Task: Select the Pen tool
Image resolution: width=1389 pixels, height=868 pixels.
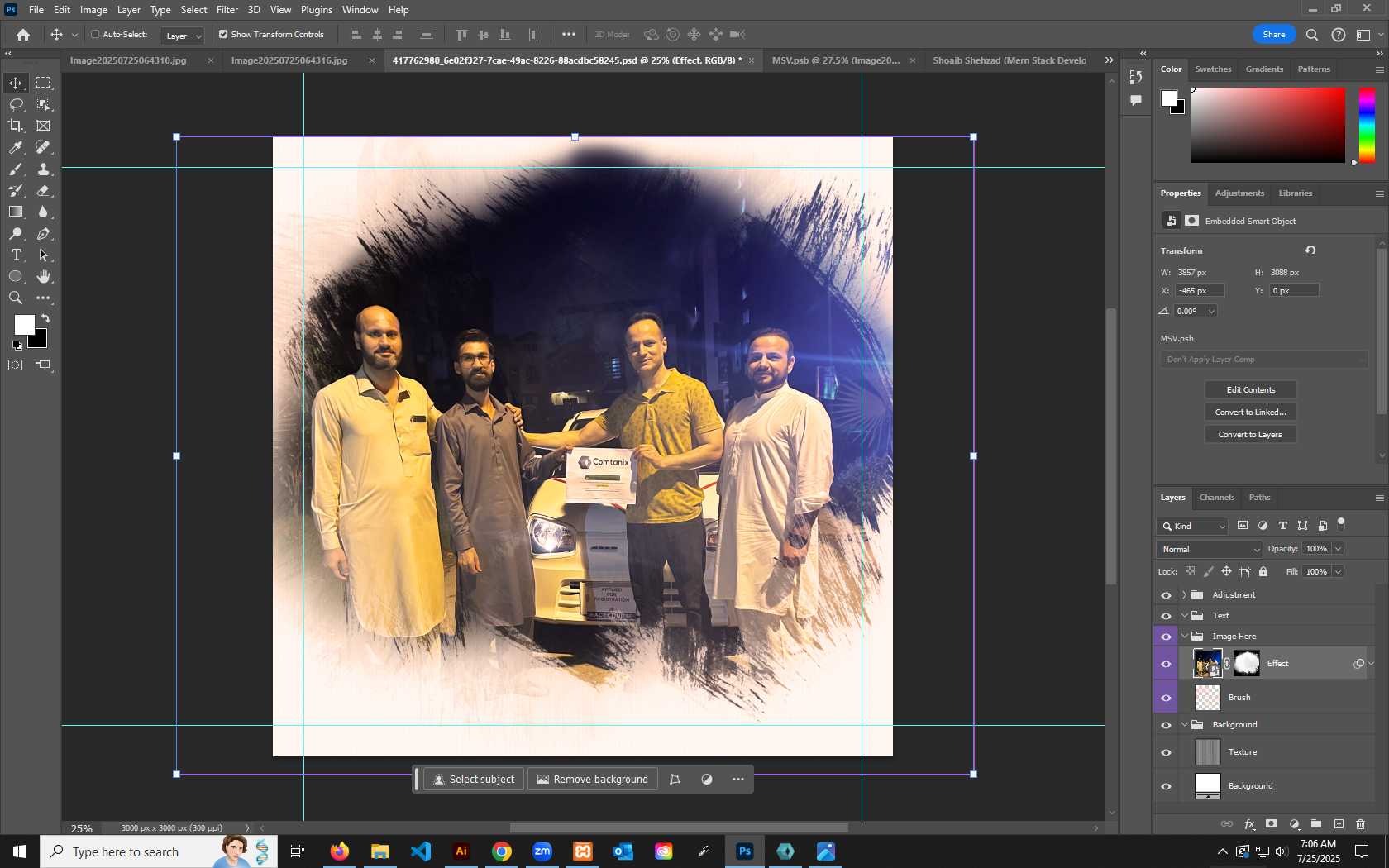Action: point(43,234)
